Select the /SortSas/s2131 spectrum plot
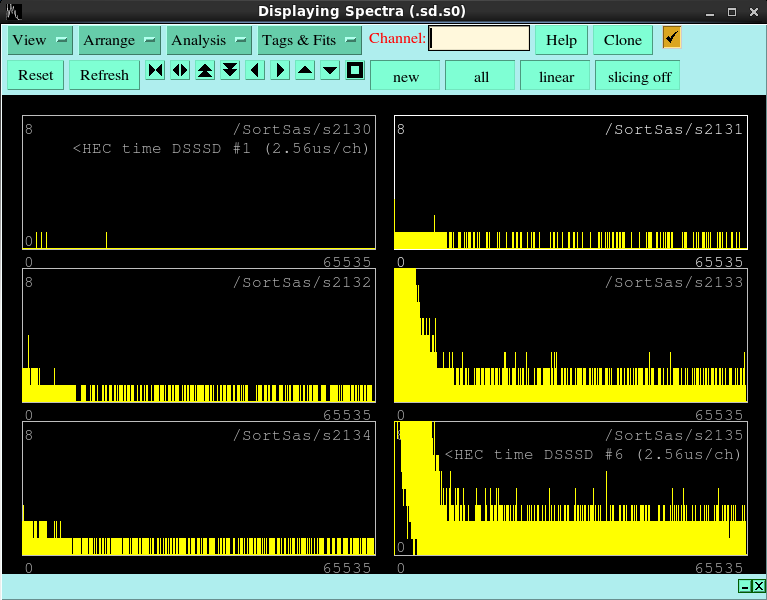This screenshot has height=600, width=767. [x=571, y=182]
